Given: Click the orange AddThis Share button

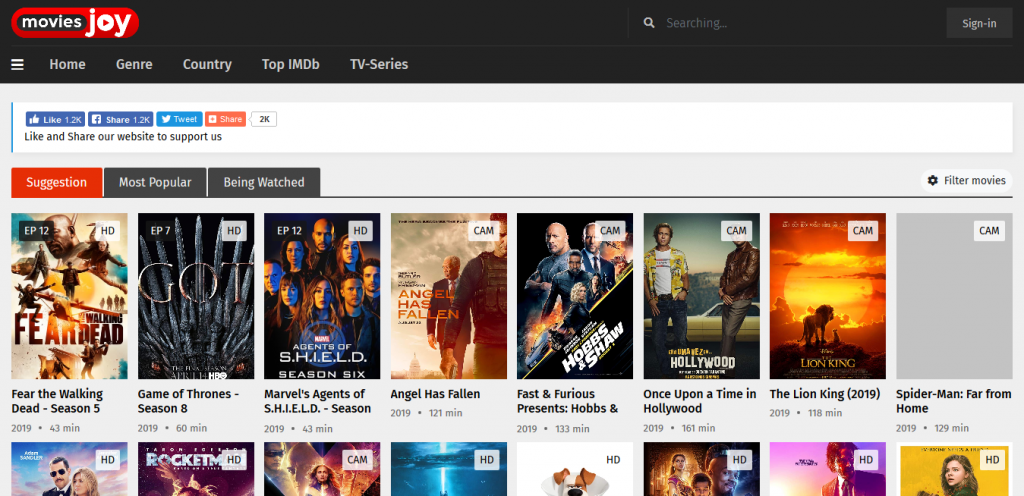Looking at the screenshot, I should point(225,119).
